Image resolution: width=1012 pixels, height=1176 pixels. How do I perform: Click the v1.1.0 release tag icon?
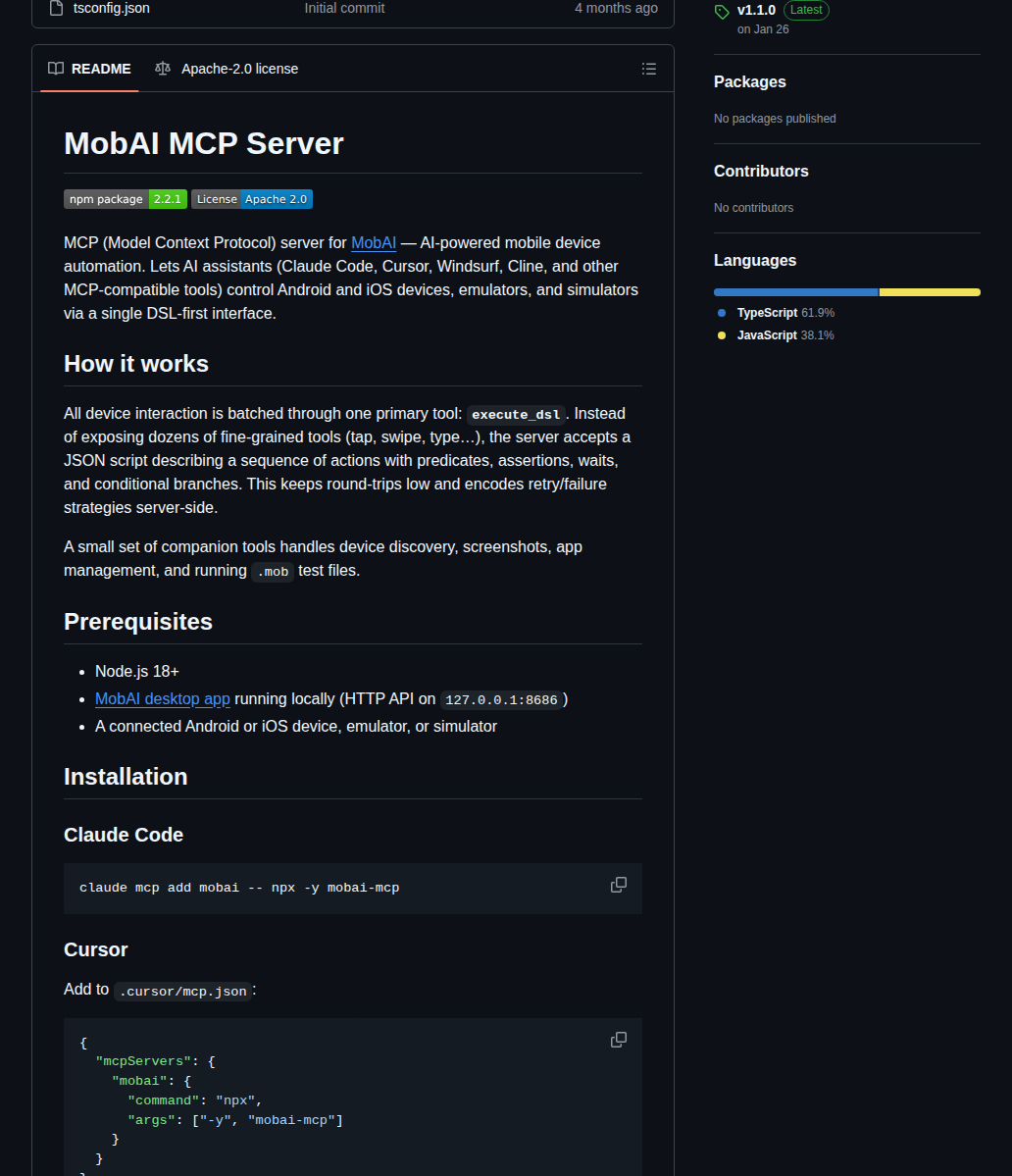click(722, 12)
